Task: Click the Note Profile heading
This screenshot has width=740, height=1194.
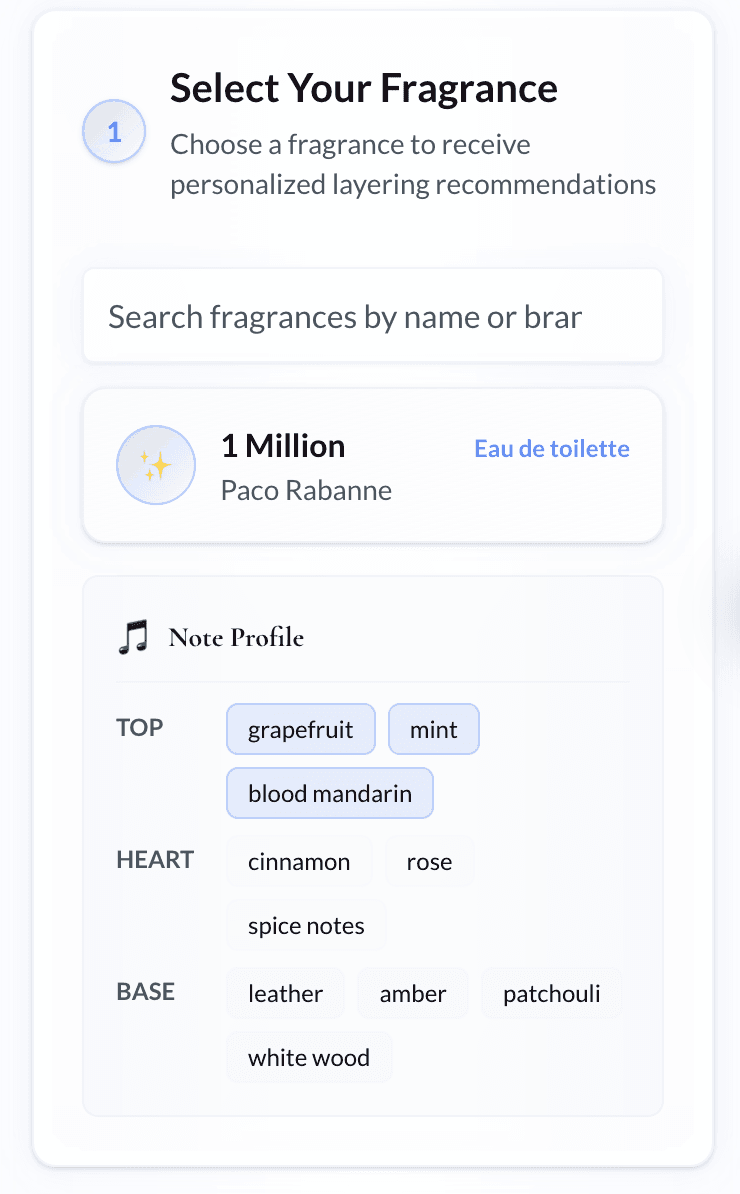Action: pyautogui.click(x=236, y=637)
